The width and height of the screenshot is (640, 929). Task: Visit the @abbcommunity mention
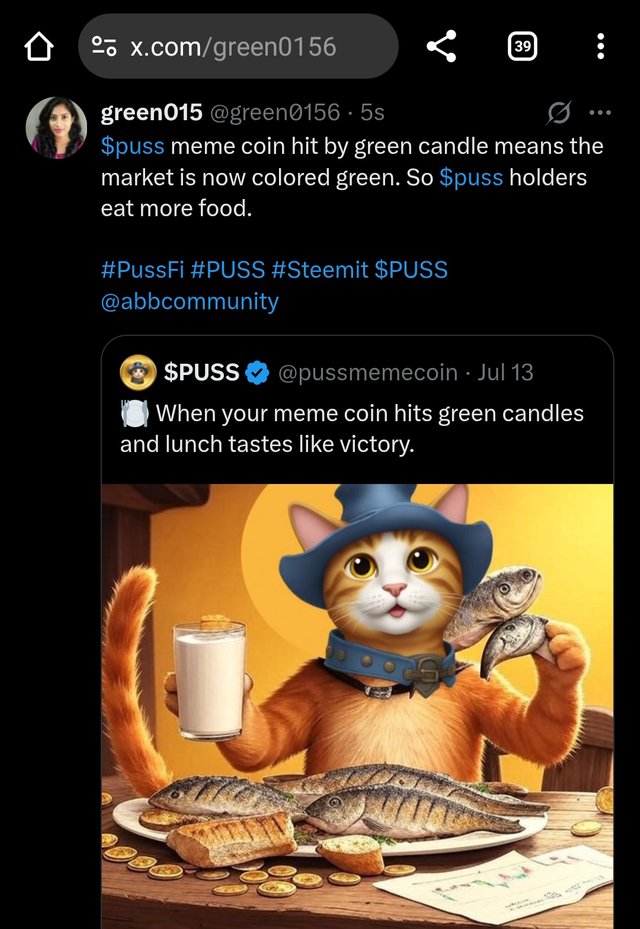[x=190, y=302]
